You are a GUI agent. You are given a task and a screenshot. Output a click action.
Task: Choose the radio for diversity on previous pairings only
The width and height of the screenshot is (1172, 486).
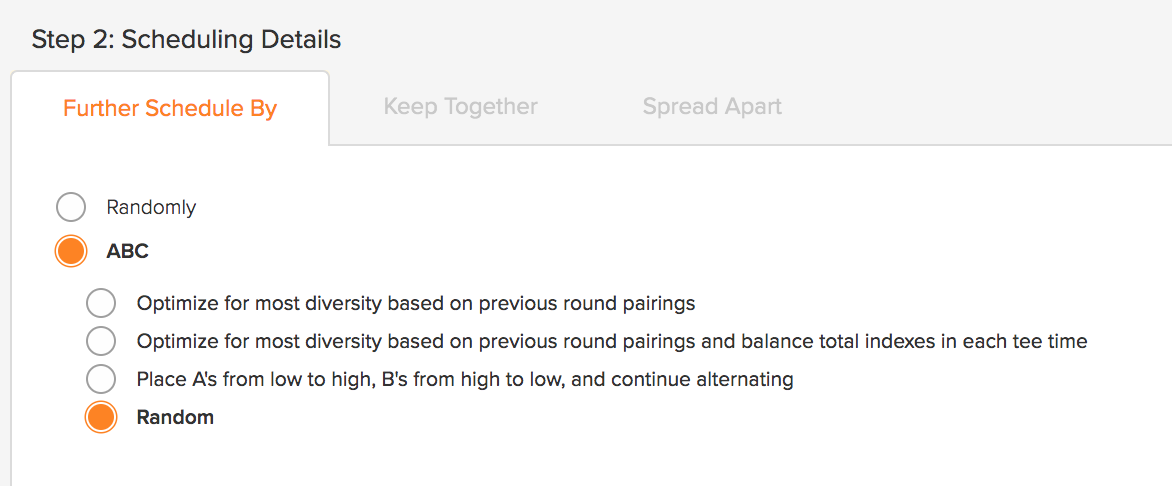(101, 304)
